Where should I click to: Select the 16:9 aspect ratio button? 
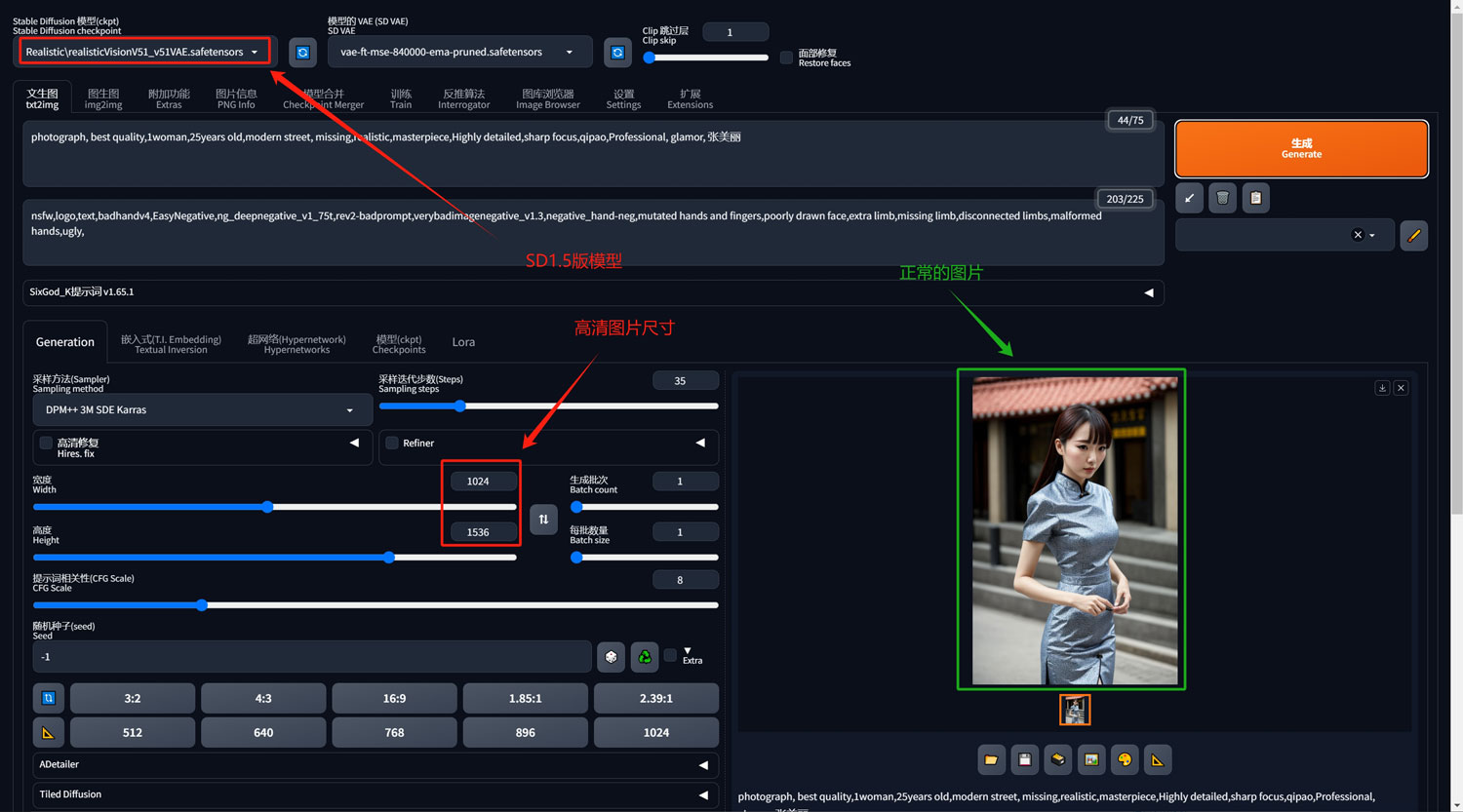pos(394,698)
